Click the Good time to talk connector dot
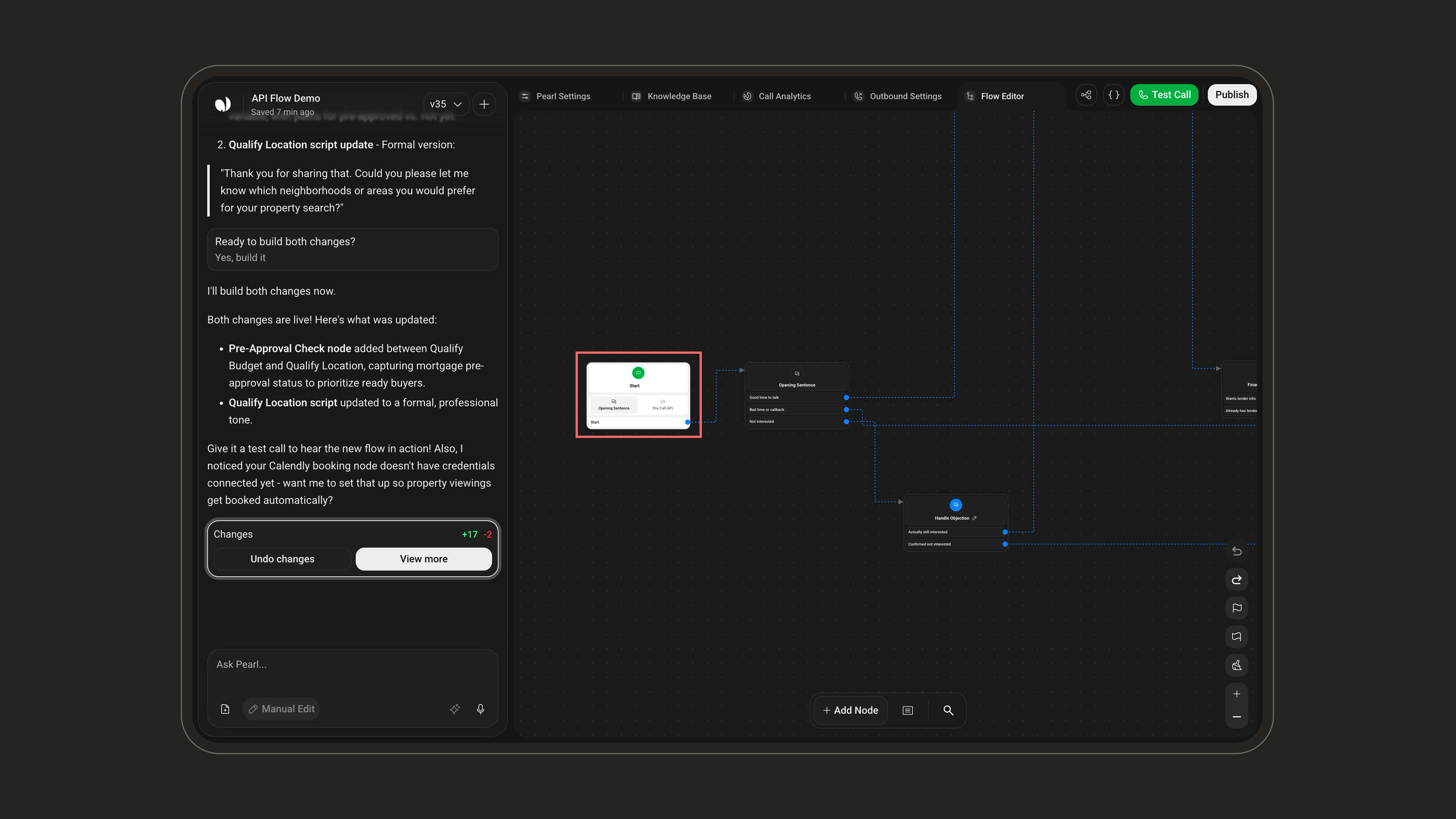Image resolution: width=1456 pixels, height=819 pixels. 846,398
